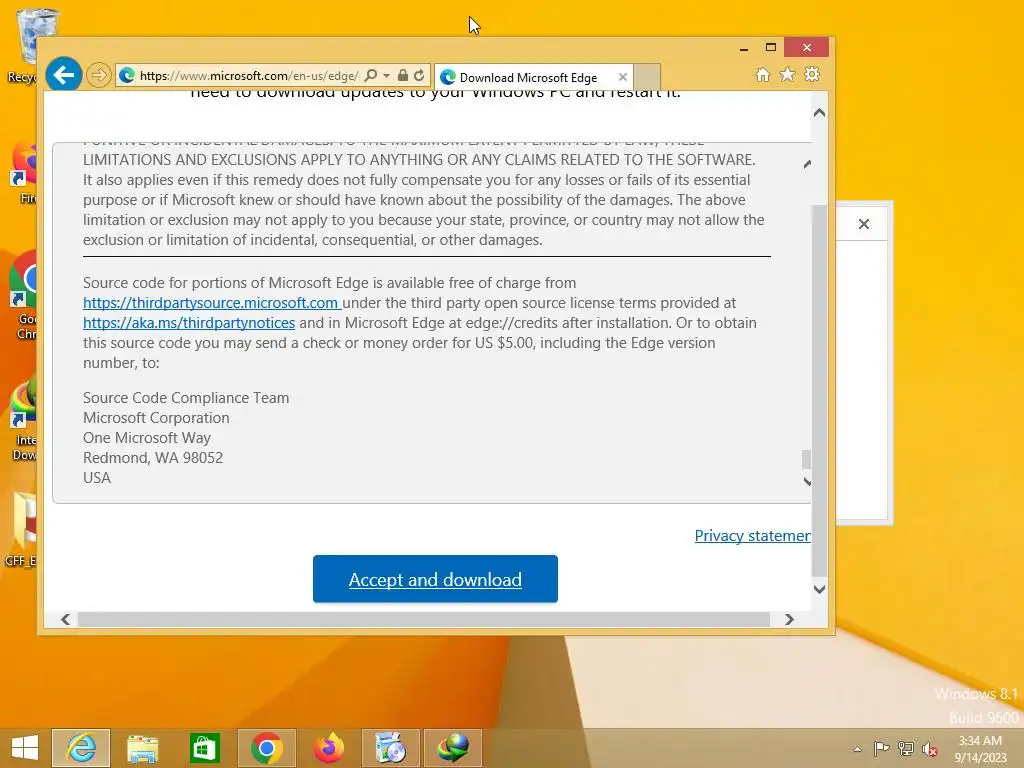Maximize the Internet Explorer window
The height and width of the screenshot is (768, 1024).
point(771,48)
